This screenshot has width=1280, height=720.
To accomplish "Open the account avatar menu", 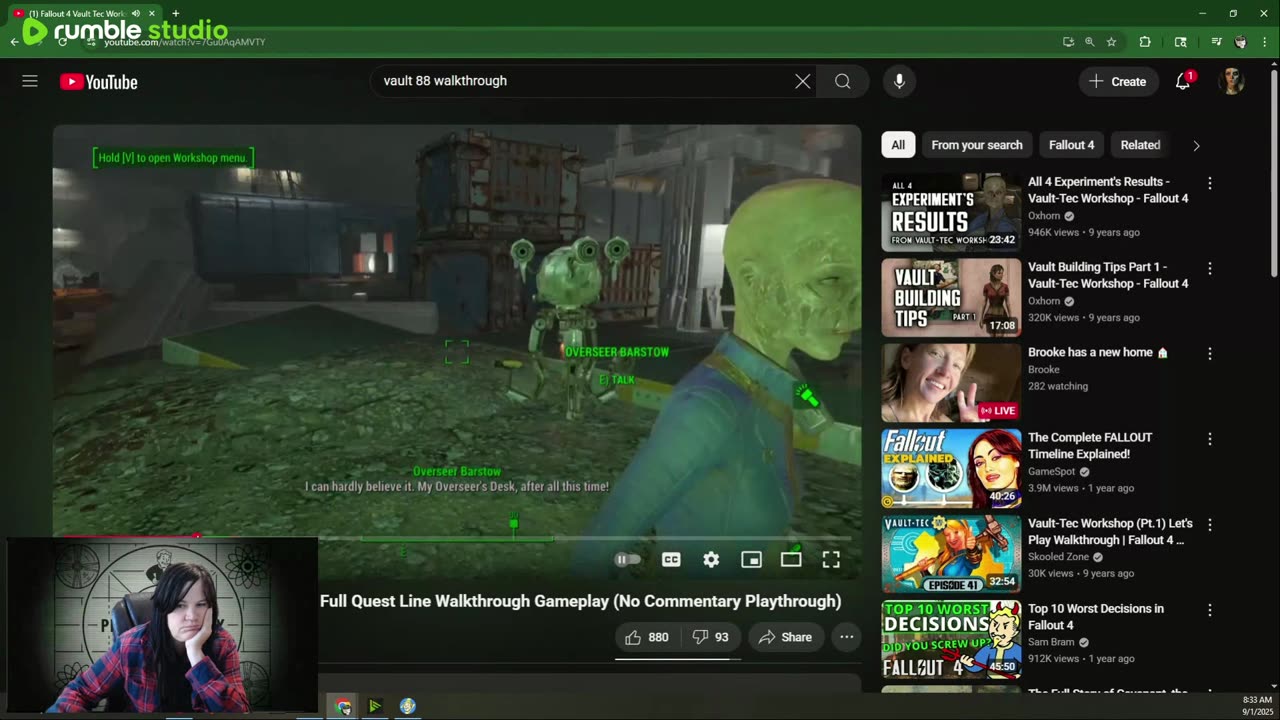I will tap(1231, 82).
